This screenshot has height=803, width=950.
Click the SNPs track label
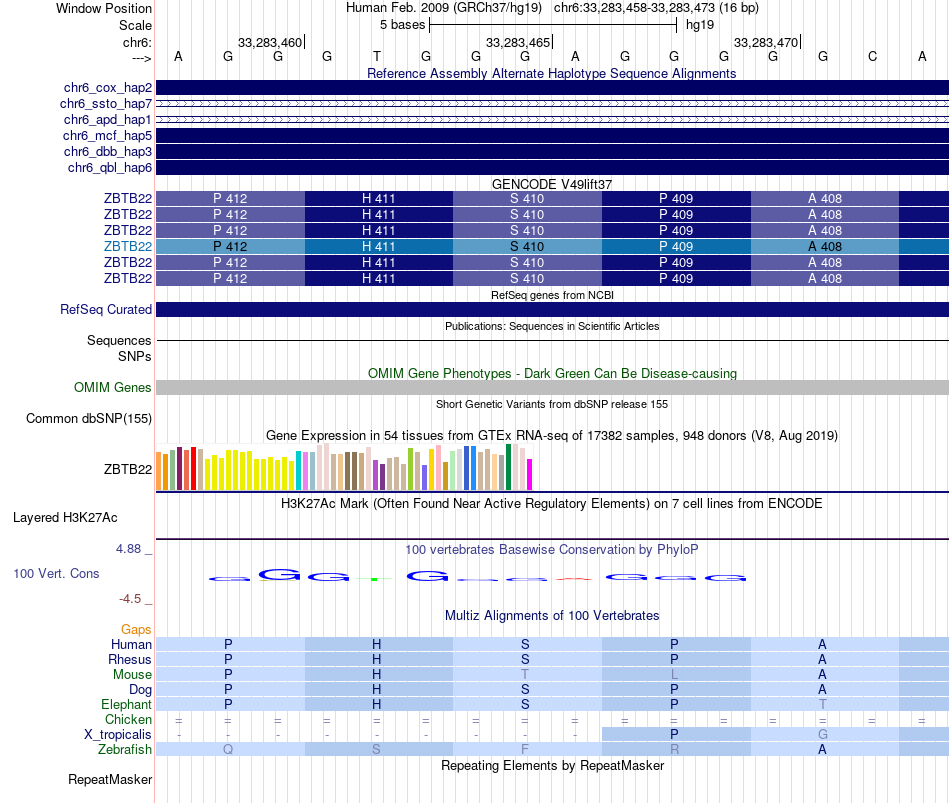135,356
